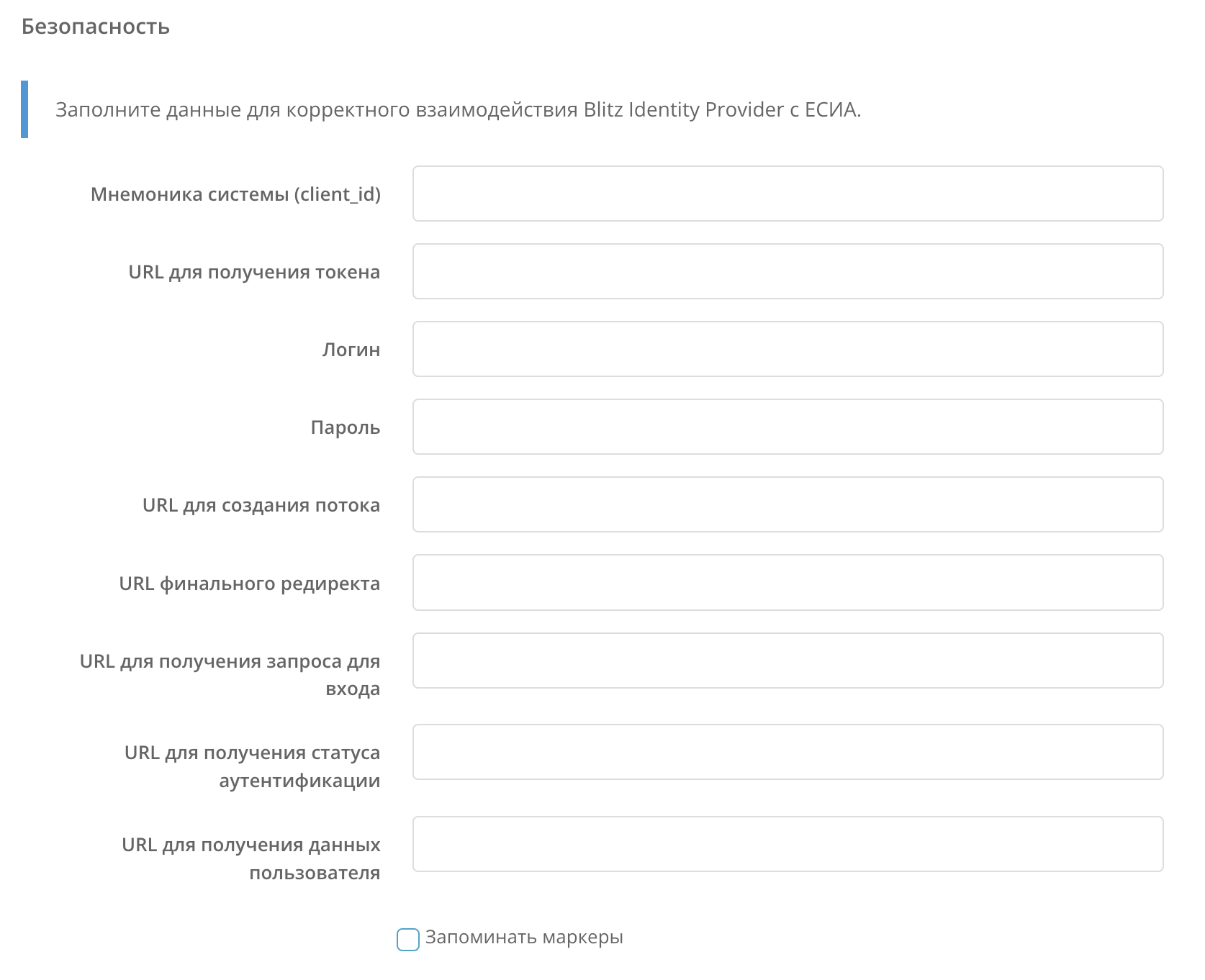Click the URL для создания потока field
The width and height of the screenshot is (1205, 980).
pyautogui.click(x=787, y=504)
